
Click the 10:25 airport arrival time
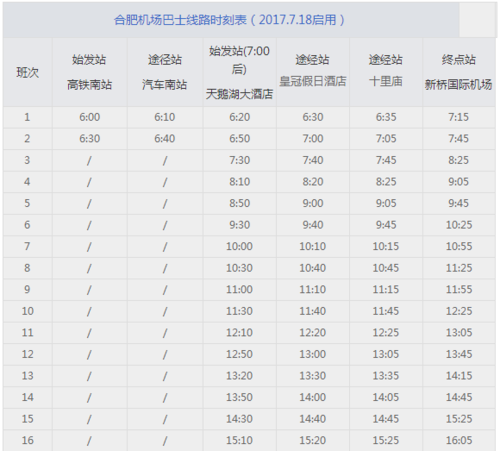[x=459, y=225]
